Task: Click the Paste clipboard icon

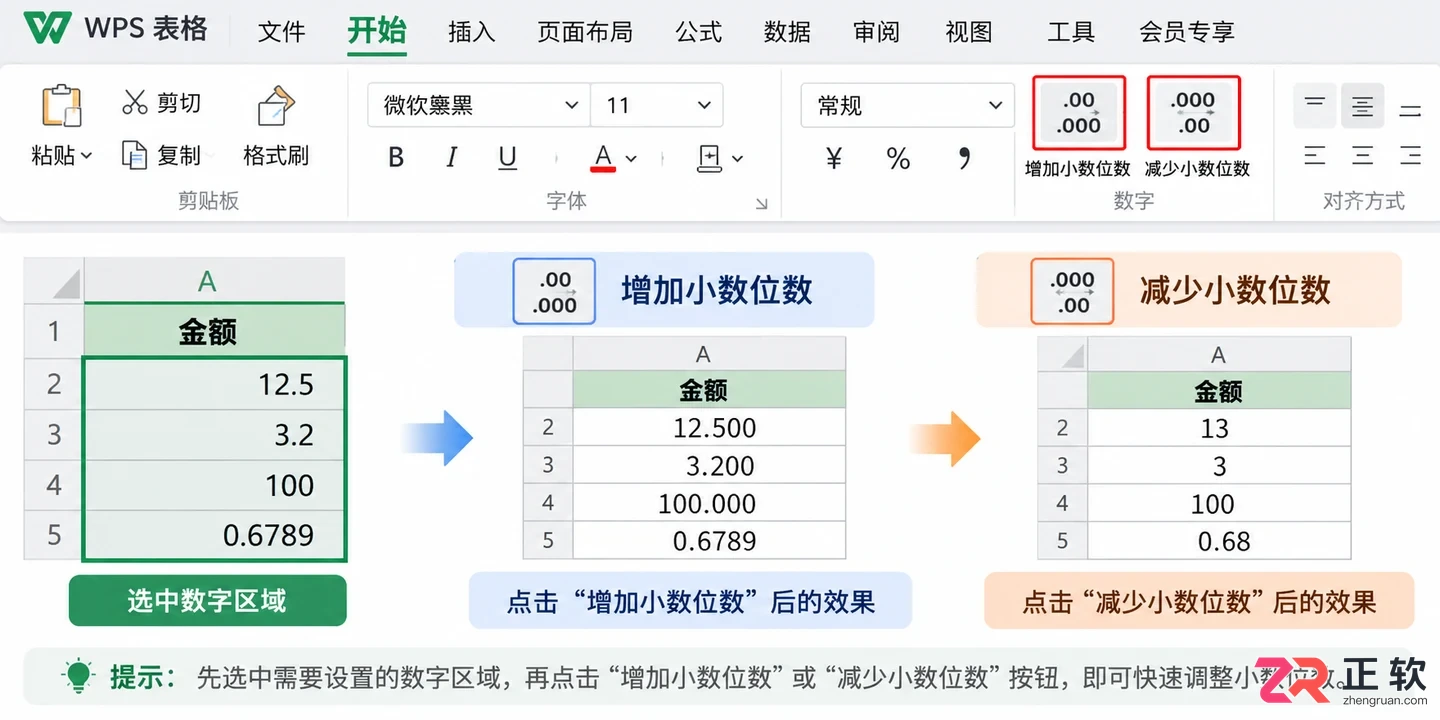Action: tap(61, 106)
